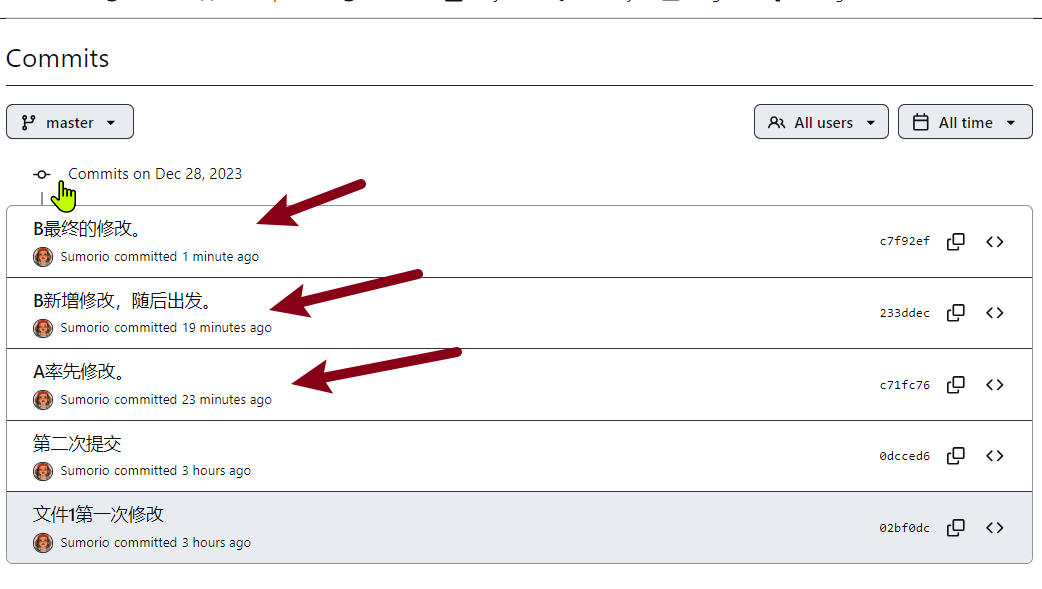This screenshot has height=589, width=1042.
Task: Copy full SHA for commit 0dcced6
Action: pyautogui.click(x=956, y=456)
